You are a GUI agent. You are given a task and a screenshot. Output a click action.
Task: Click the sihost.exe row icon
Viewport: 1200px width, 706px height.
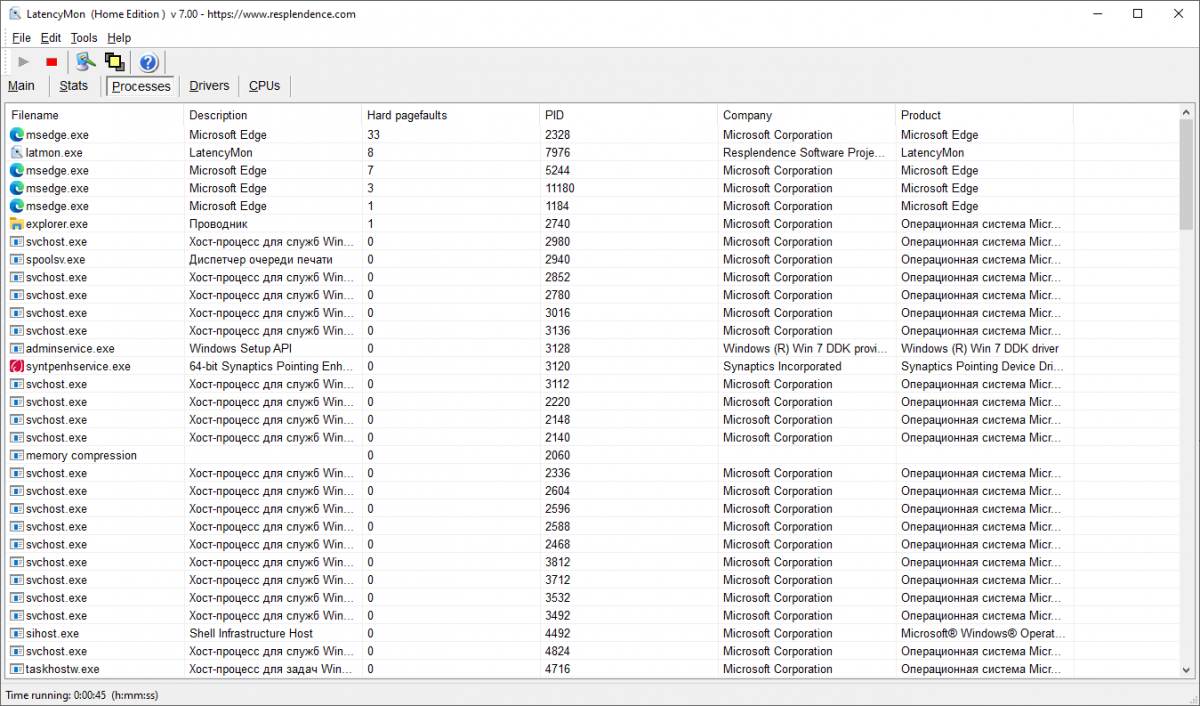click(17, 633)
